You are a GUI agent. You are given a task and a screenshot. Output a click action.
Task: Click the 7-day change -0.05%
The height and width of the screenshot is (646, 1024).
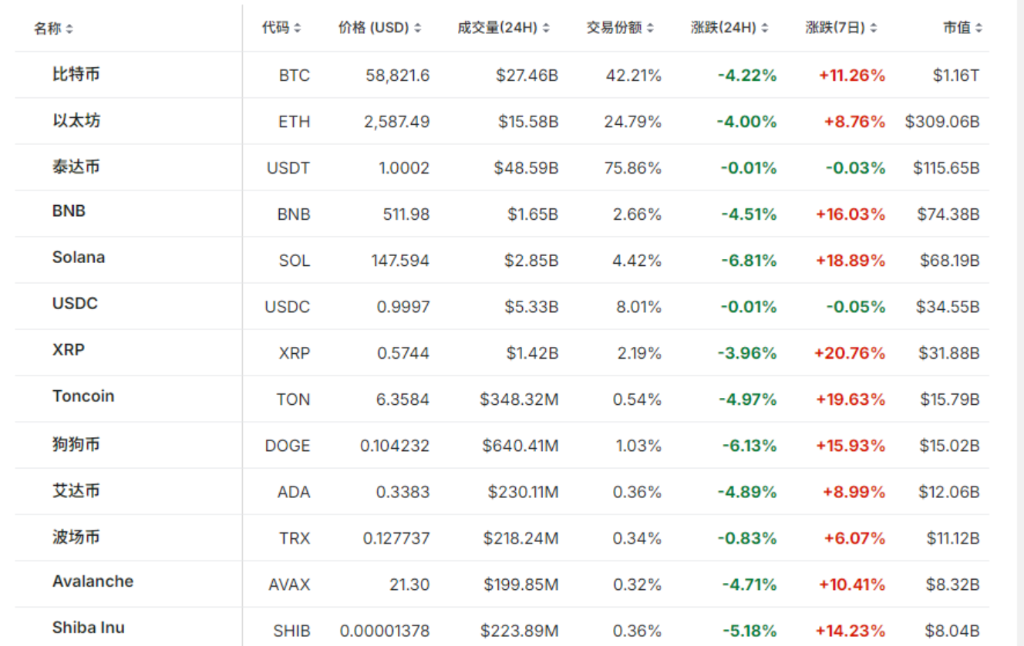click(856, 308)
